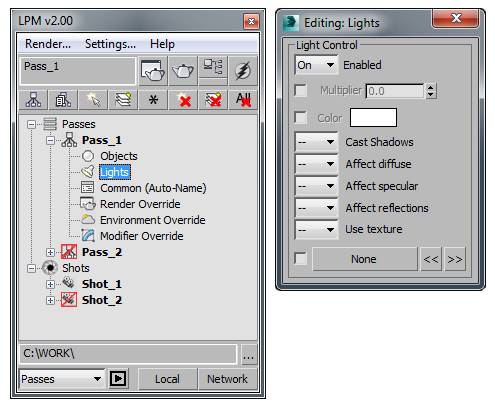Click the All with red X icon
The image size is (495, 406).
[243, 100]
